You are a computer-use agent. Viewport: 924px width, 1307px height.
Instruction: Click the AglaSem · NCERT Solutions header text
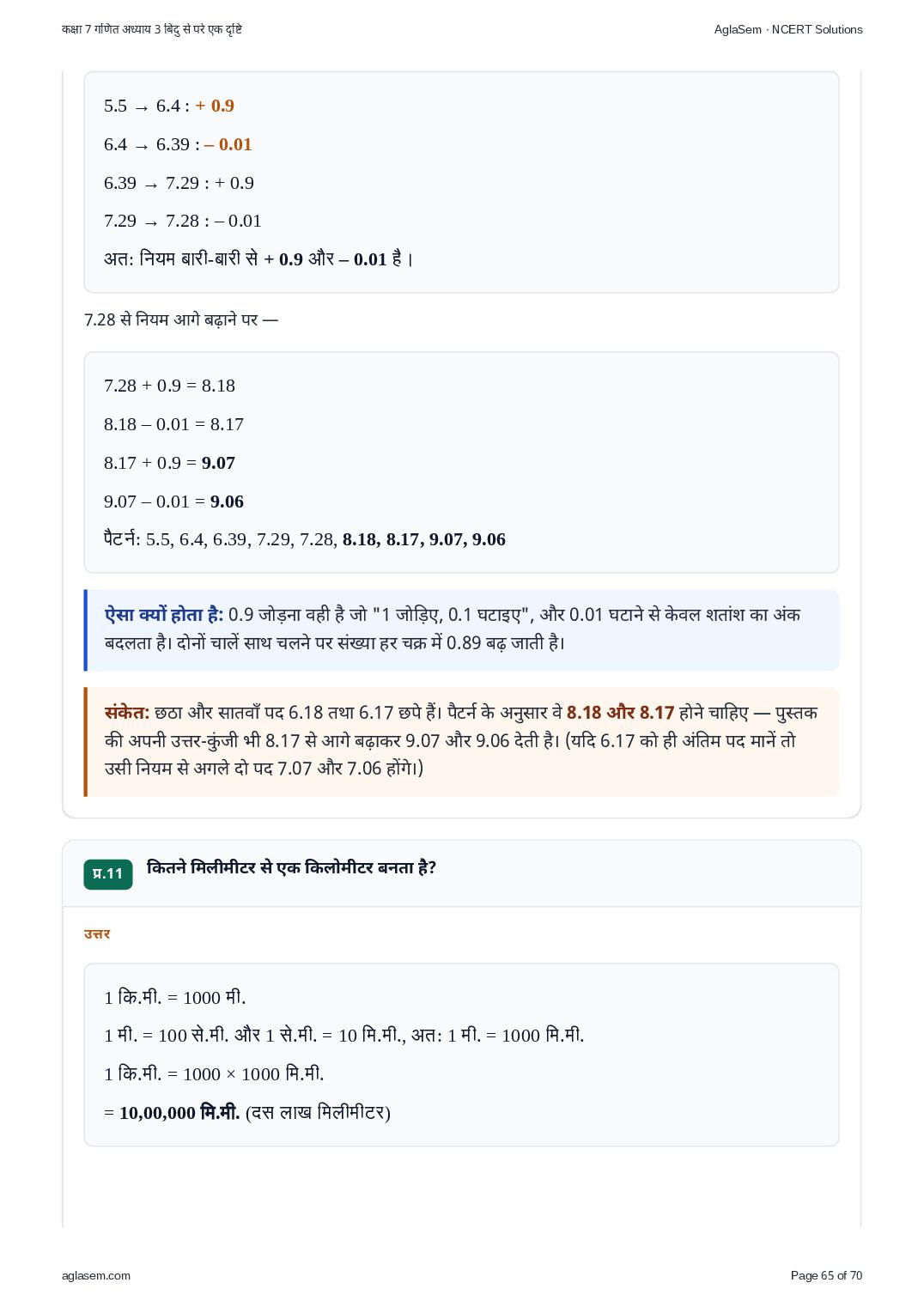click(x=788, y=29)
